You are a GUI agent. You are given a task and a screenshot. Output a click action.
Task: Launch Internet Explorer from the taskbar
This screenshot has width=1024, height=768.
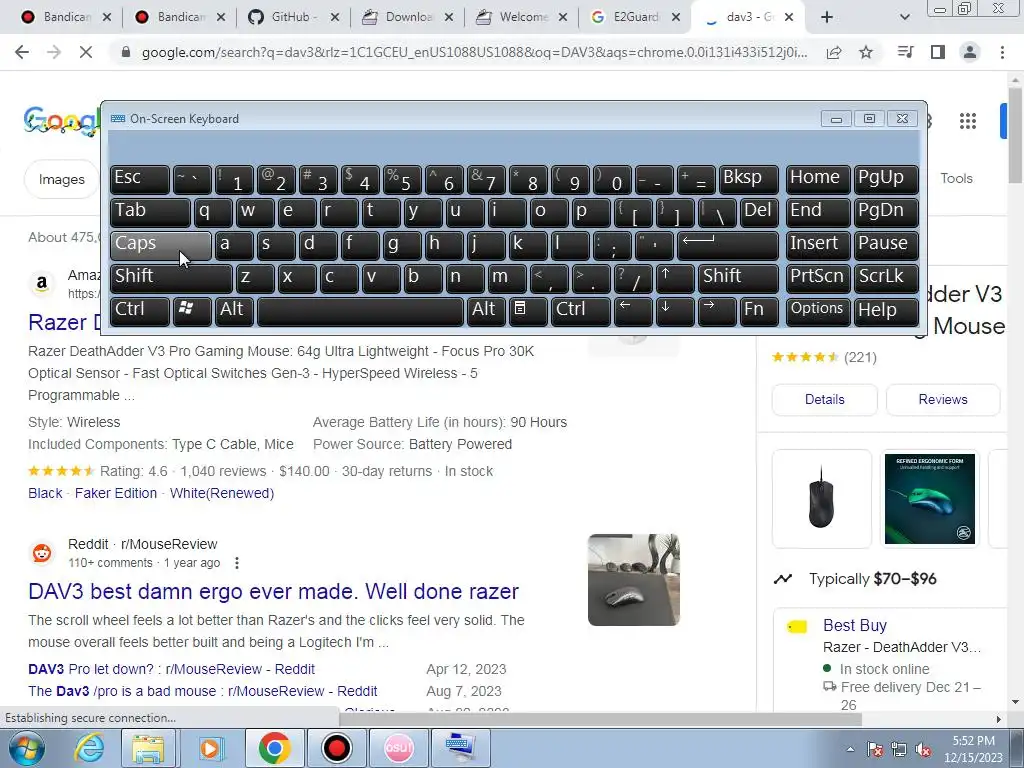click(89, 748)
